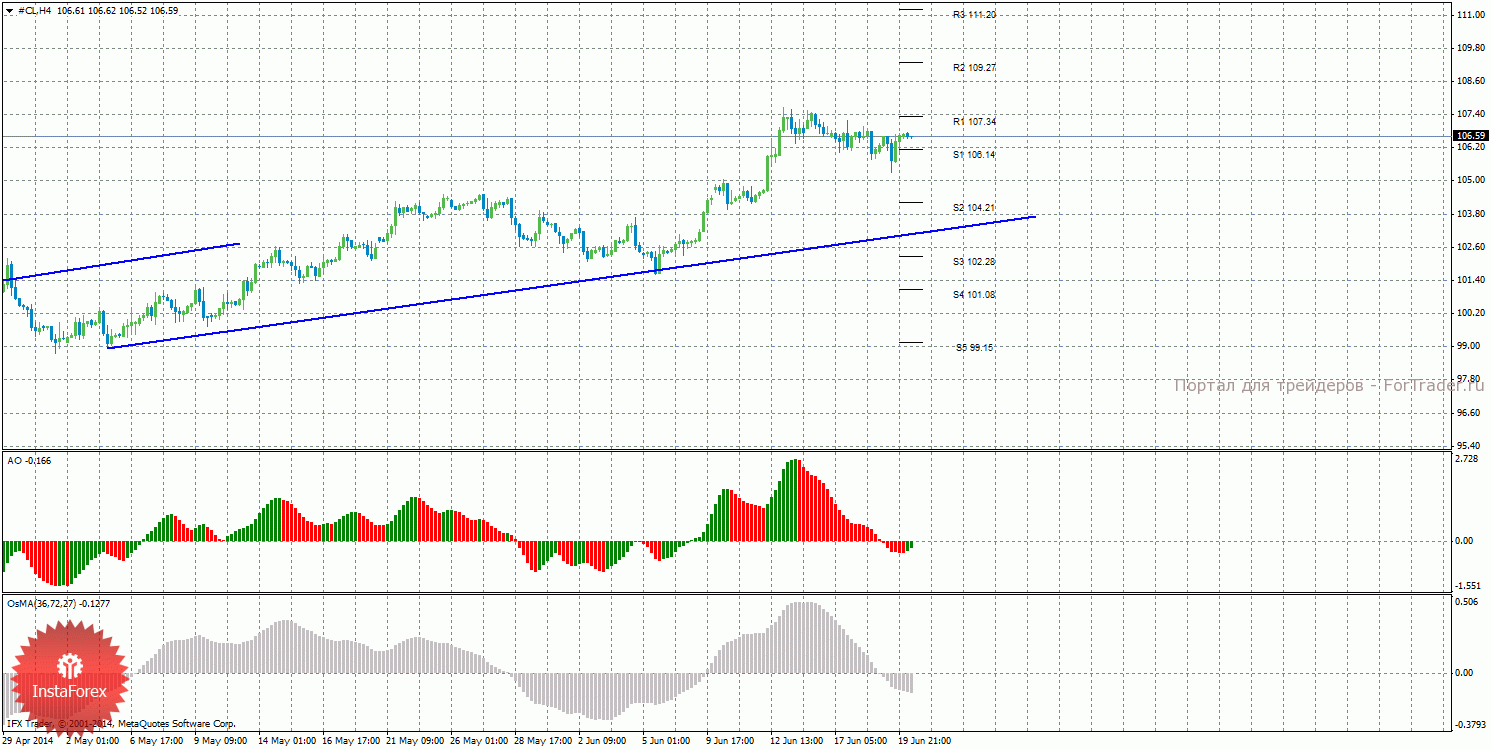The height and width of the screenshot is (749, 1491).
Task: Click the 111.00 level on price axis
Action: (1468, 15)
